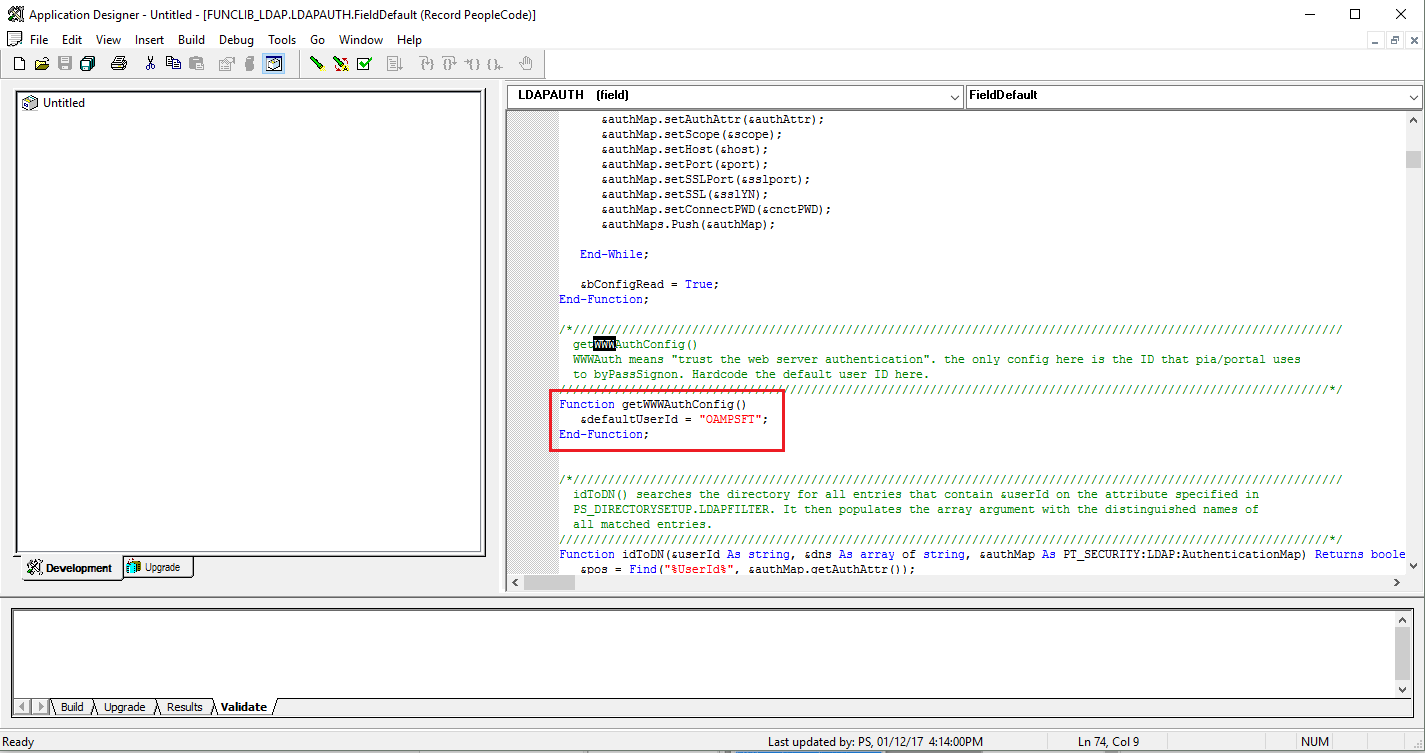Click the code editor scroll down arrow
Screen dimensions: 1425x753
click(x=1413, y=566)
